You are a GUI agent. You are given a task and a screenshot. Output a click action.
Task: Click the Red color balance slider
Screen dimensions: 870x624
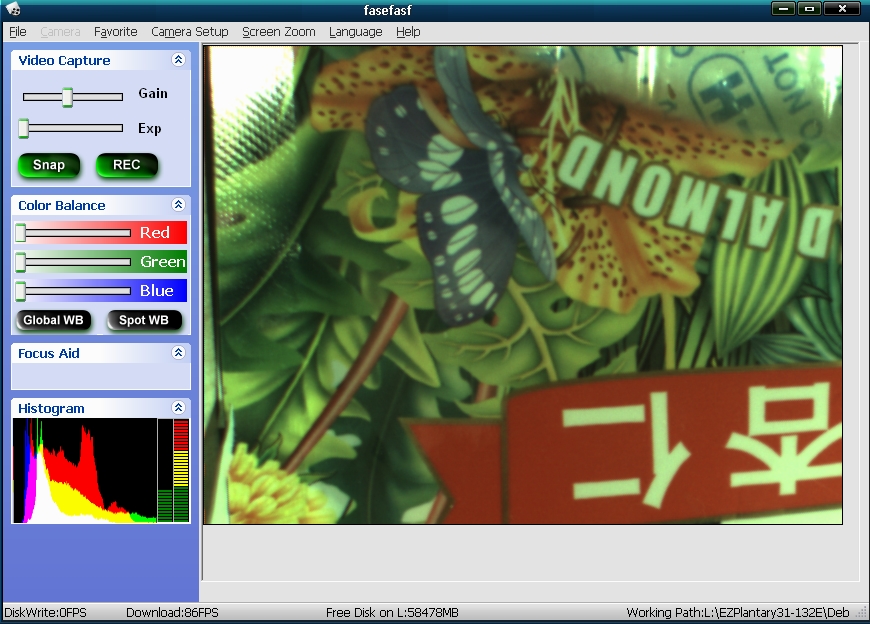click(73, 233)
